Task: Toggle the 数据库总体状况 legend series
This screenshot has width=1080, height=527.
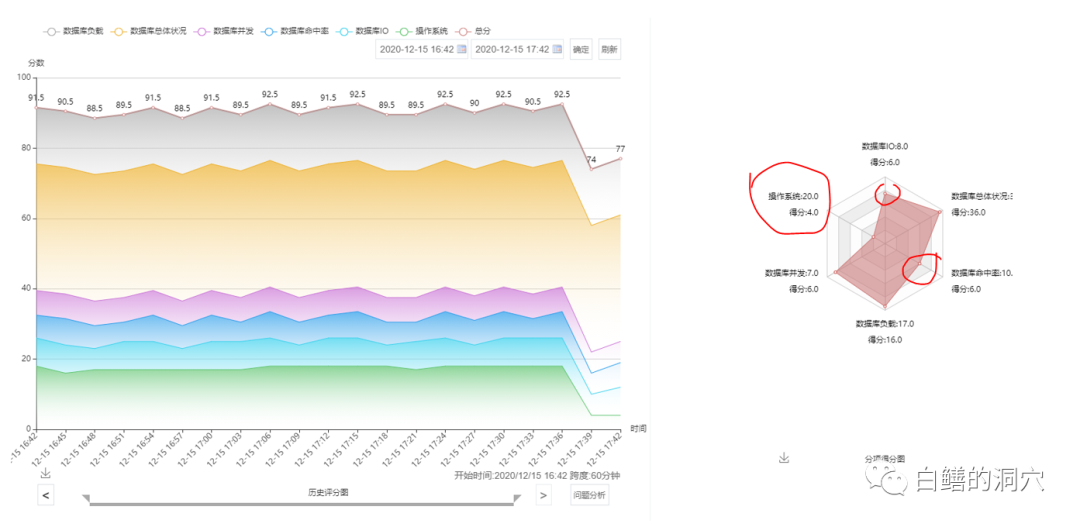Action: (150, 31)
